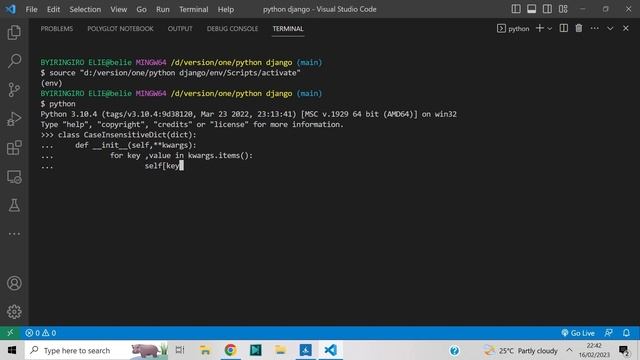Viewport: 640px width, 360px height.
Task: Select the python terminal instance label
Action: (x=513, y=29)
